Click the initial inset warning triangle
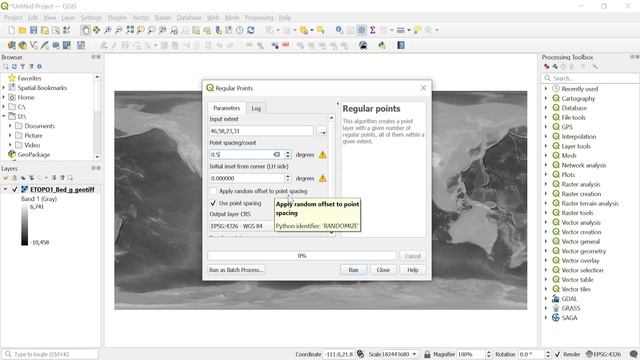This screenshot has width=640, height=360. [x=323, y=178]
